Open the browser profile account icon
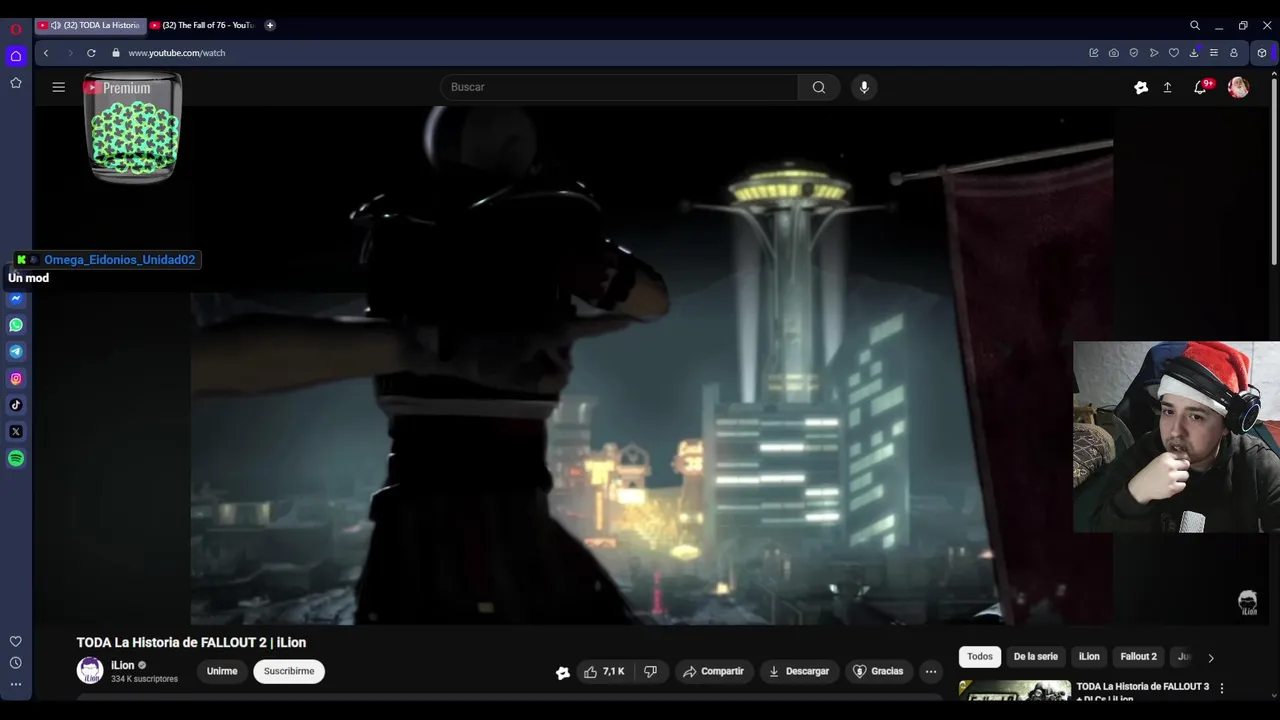 (x=1234, y=53)
